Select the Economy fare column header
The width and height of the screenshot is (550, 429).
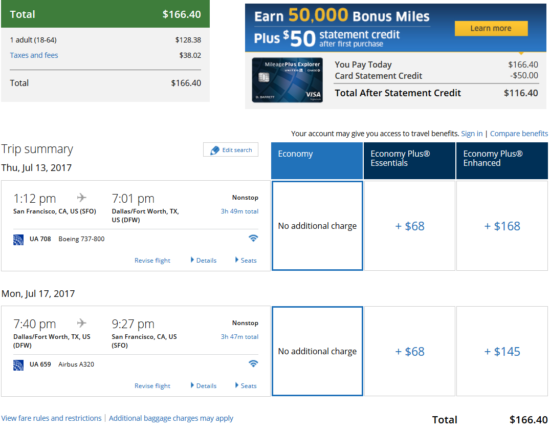[x=317, y=161]
